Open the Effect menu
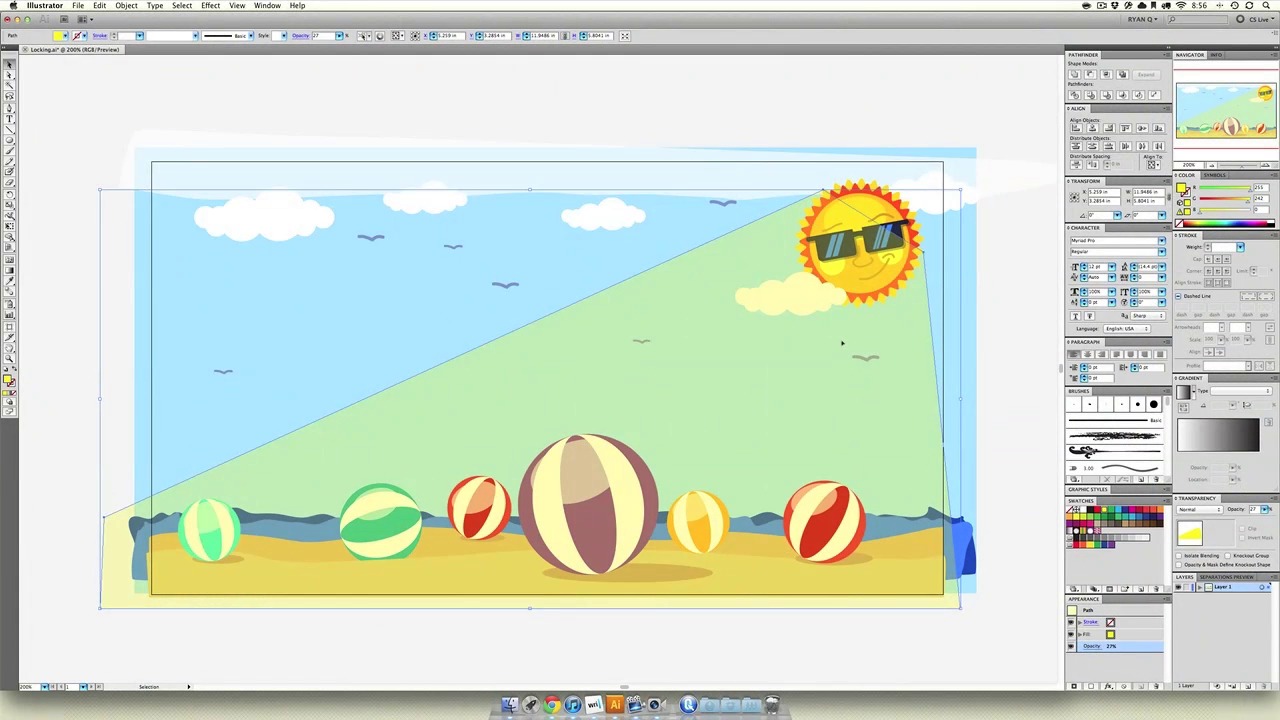Viewport: 1280px width, 720px height. click(x=210, y=5)
